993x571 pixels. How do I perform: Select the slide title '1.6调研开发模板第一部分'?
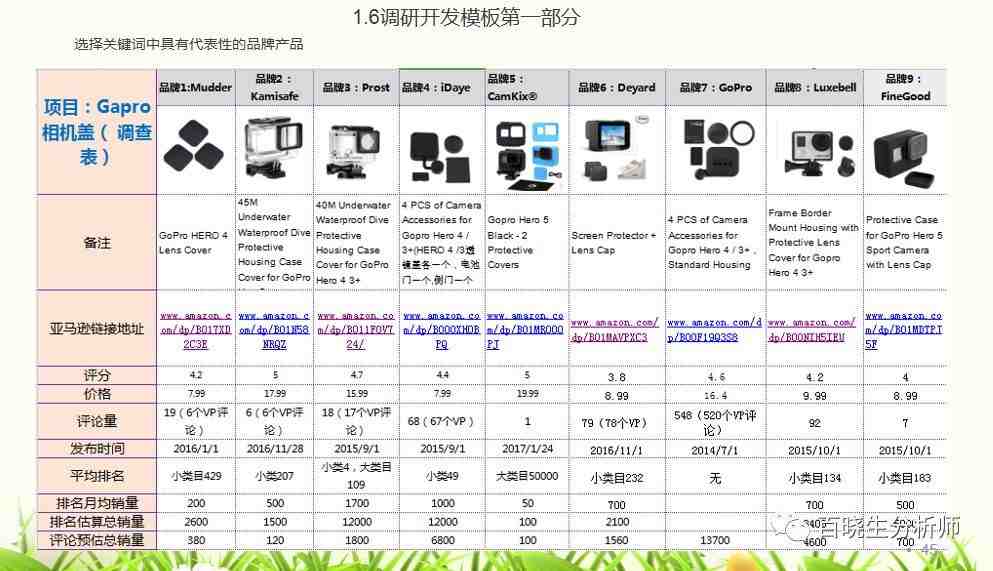click(466, 17)
